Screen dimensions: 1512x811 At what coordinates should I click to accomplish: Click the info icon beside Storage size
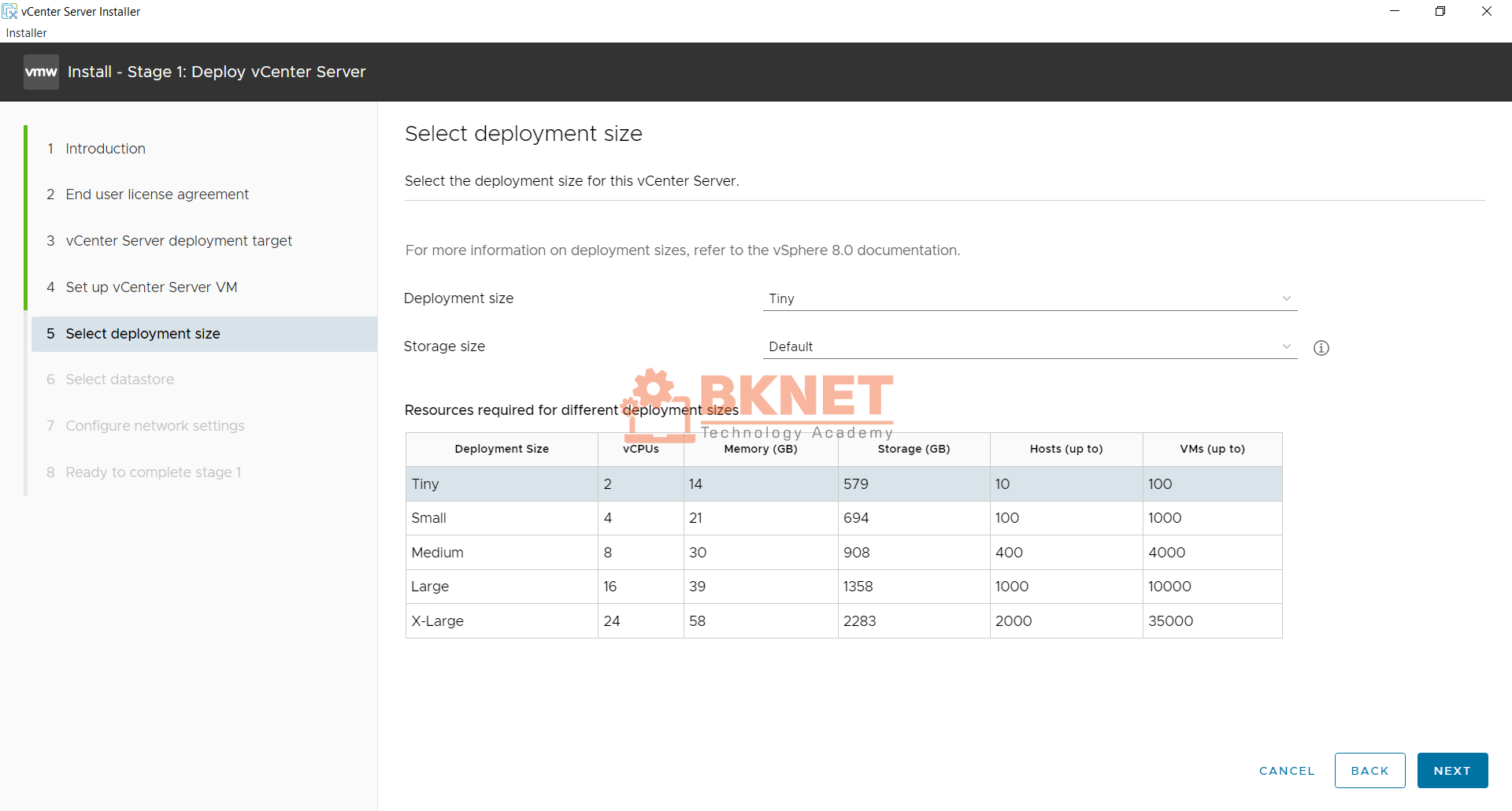pyautogui.click(x=1321, y=347)
